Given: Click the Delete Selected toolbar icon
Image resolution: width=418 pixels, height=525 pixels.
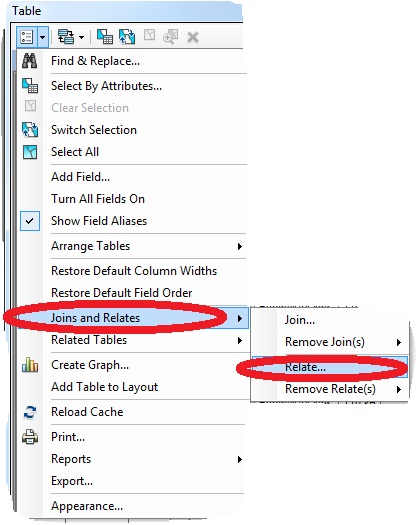Looking at the screenshot, I should point(193,37).
